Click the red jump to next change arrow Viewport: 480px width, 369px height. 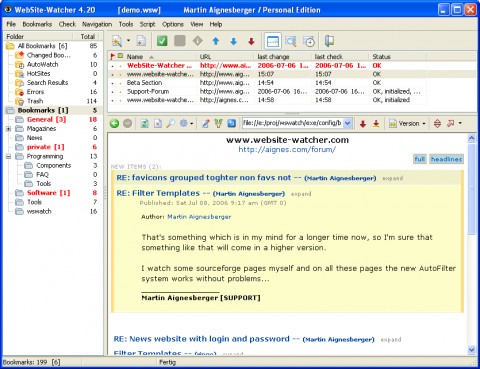[x=363, y=124]
